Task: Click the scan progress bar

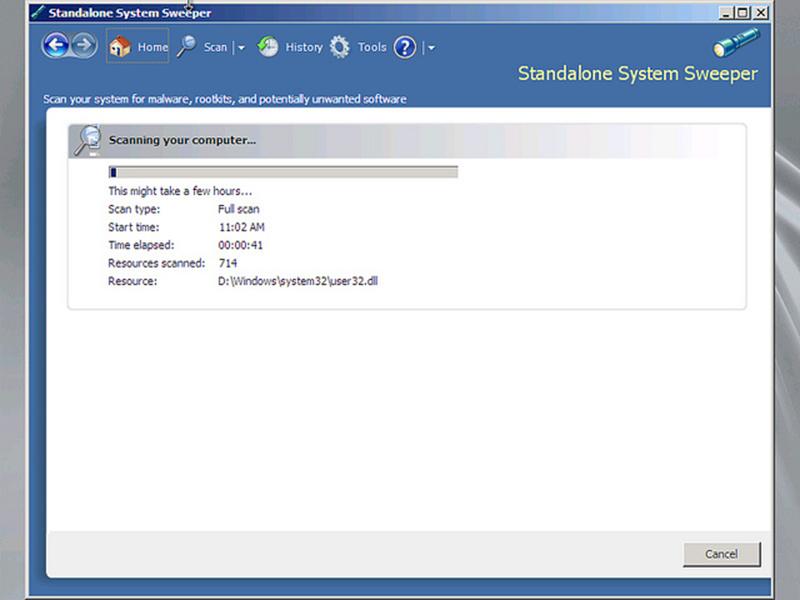Action: point(283,172)
